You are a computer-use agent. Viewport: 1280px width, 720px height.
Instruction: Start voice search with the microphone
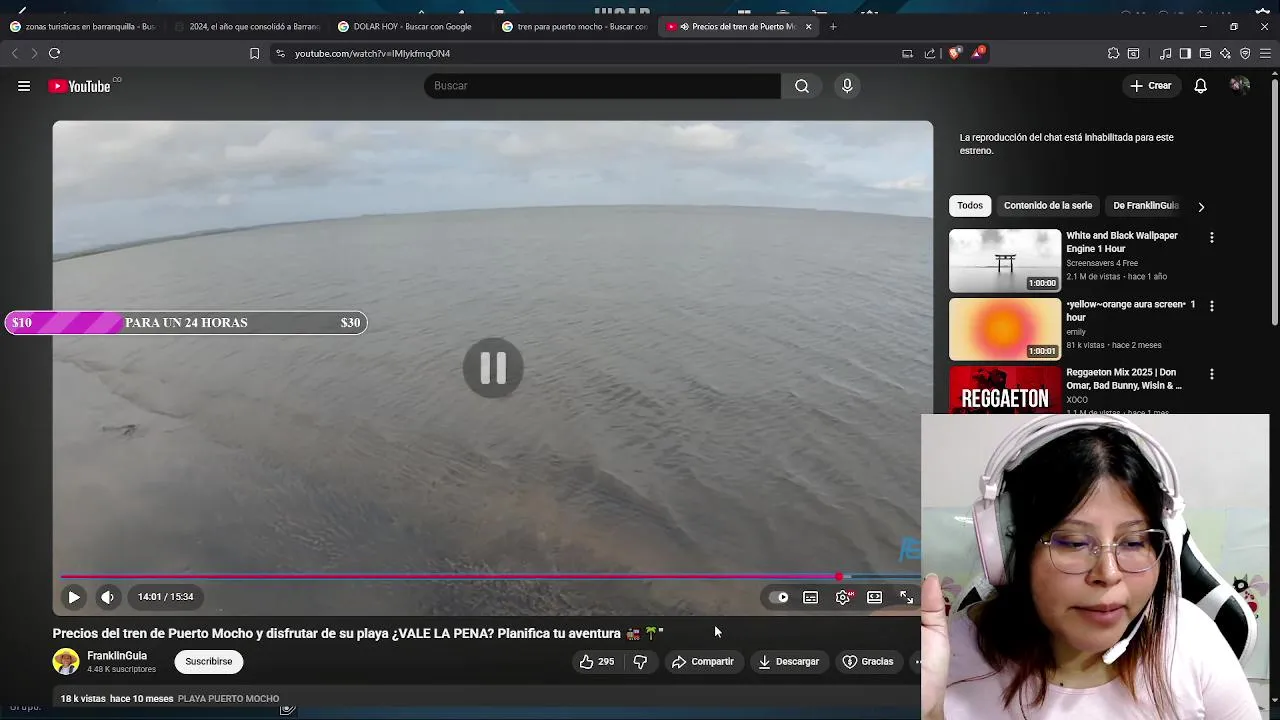point(847,86)
